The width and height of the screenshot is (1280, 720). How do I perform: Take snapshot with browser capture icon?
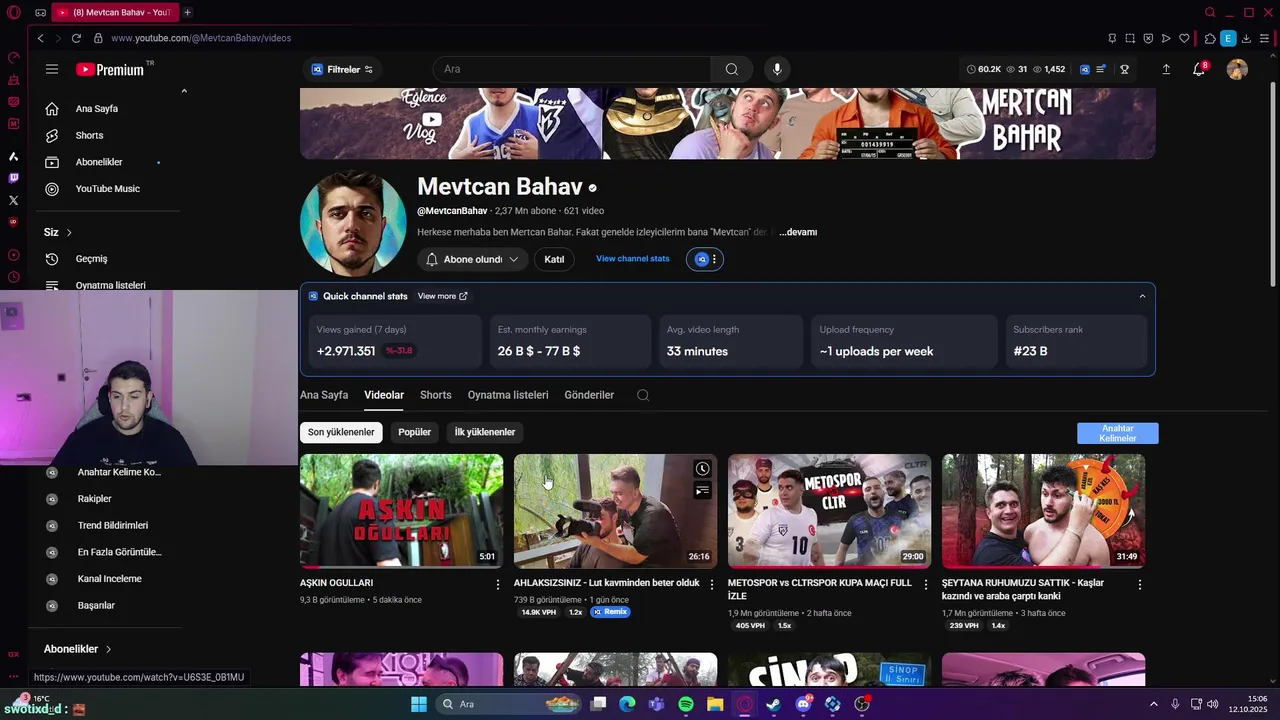(1130, 38)
